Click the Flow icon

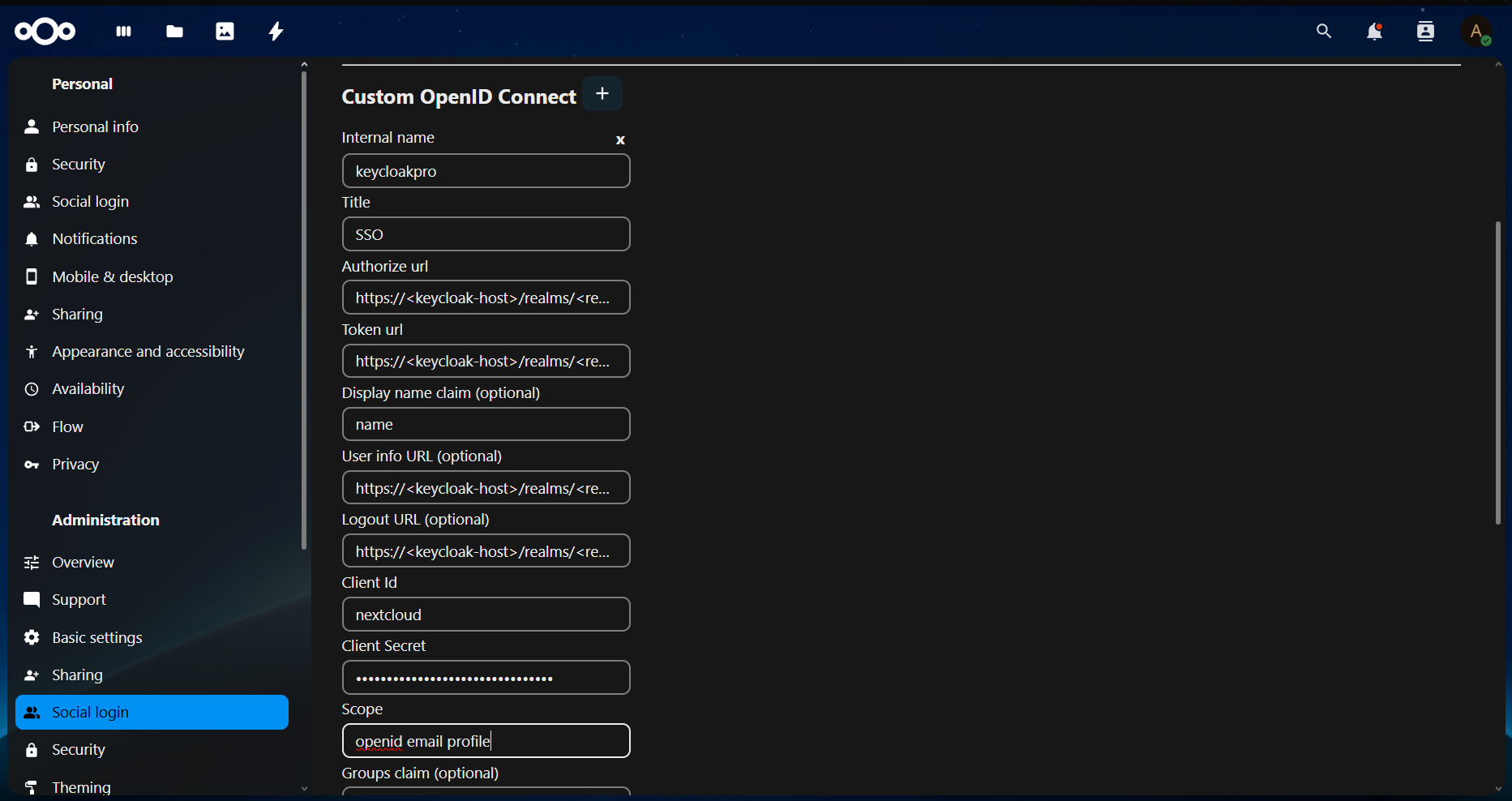(32, 427)
